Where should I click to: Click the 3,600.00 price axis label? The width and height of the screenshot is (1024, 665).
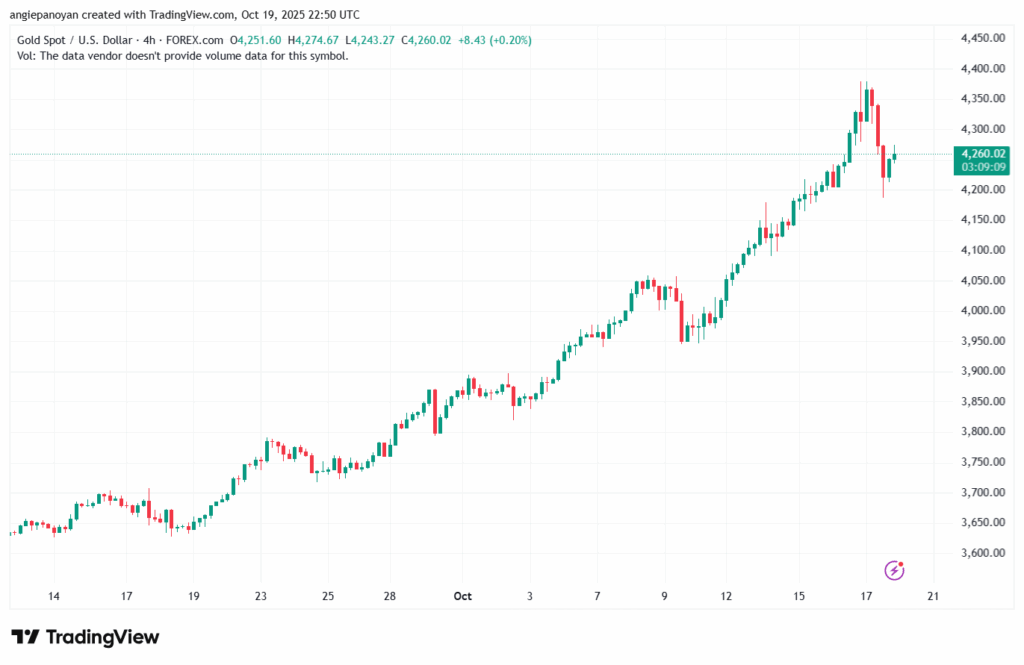click(981, 553)
